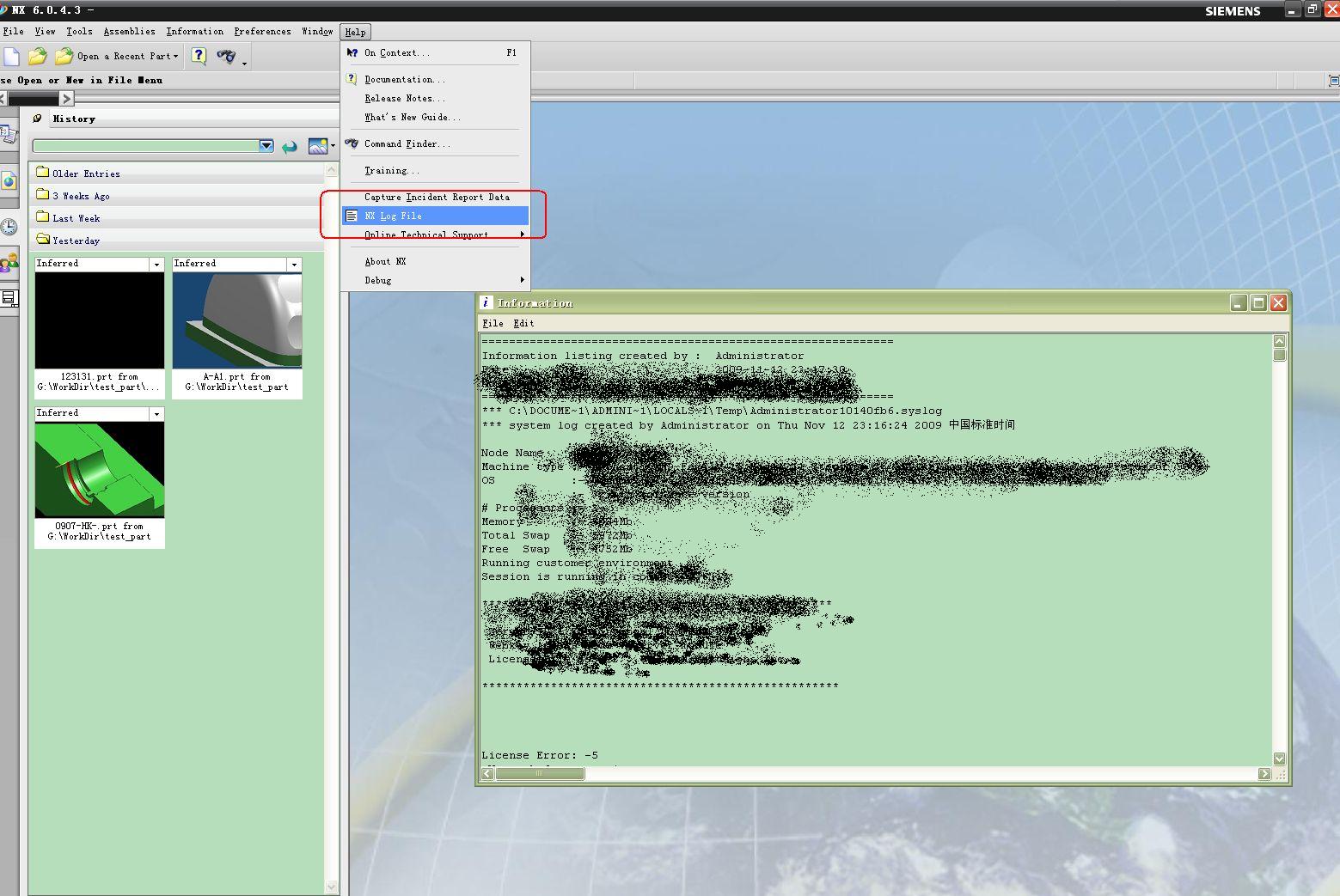
Task: Click the History search input field
Action: coord(146,146)
